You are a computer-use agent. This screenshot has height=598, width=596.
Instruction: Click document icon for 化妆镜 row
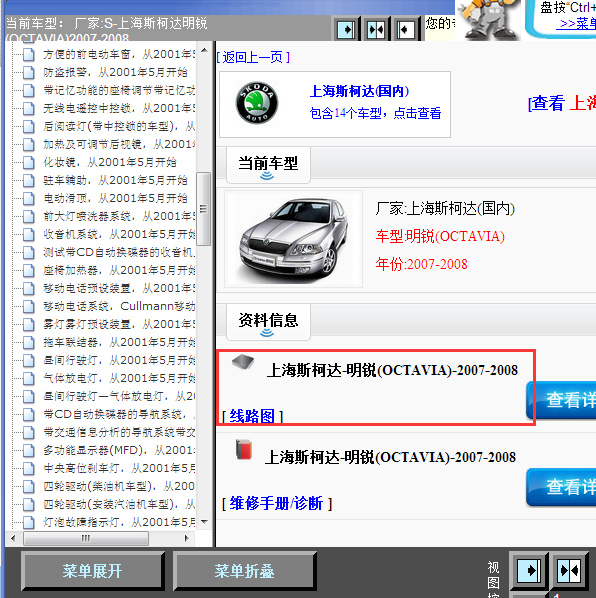tap(29, 162)
